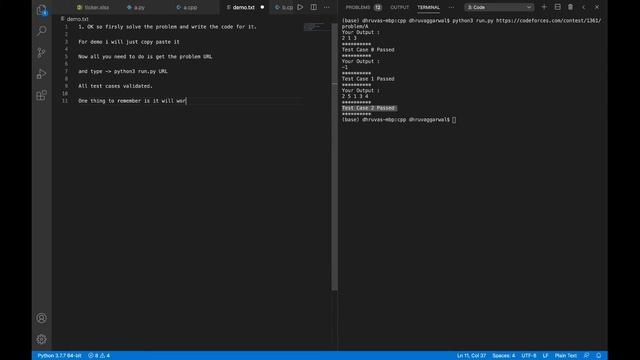Click the editor vertical scrollbar
This screenshot has height=360, width=640.
click(334, 157)
